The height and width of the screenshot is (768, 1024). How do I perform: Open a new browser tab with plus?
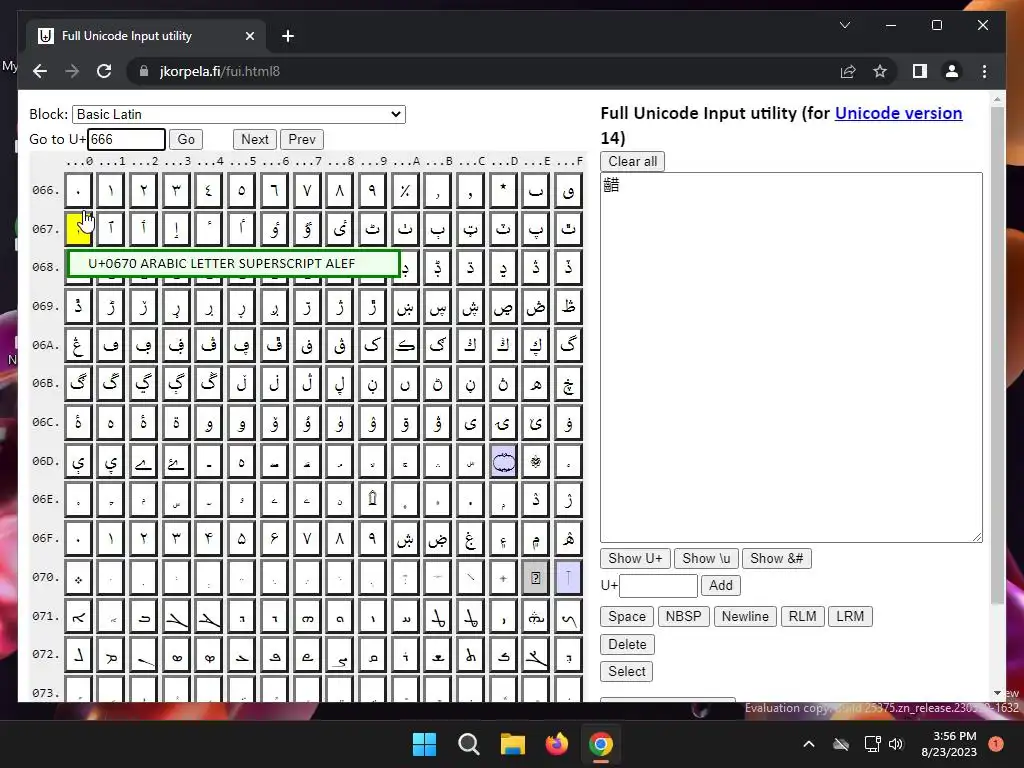pos(288,36)
